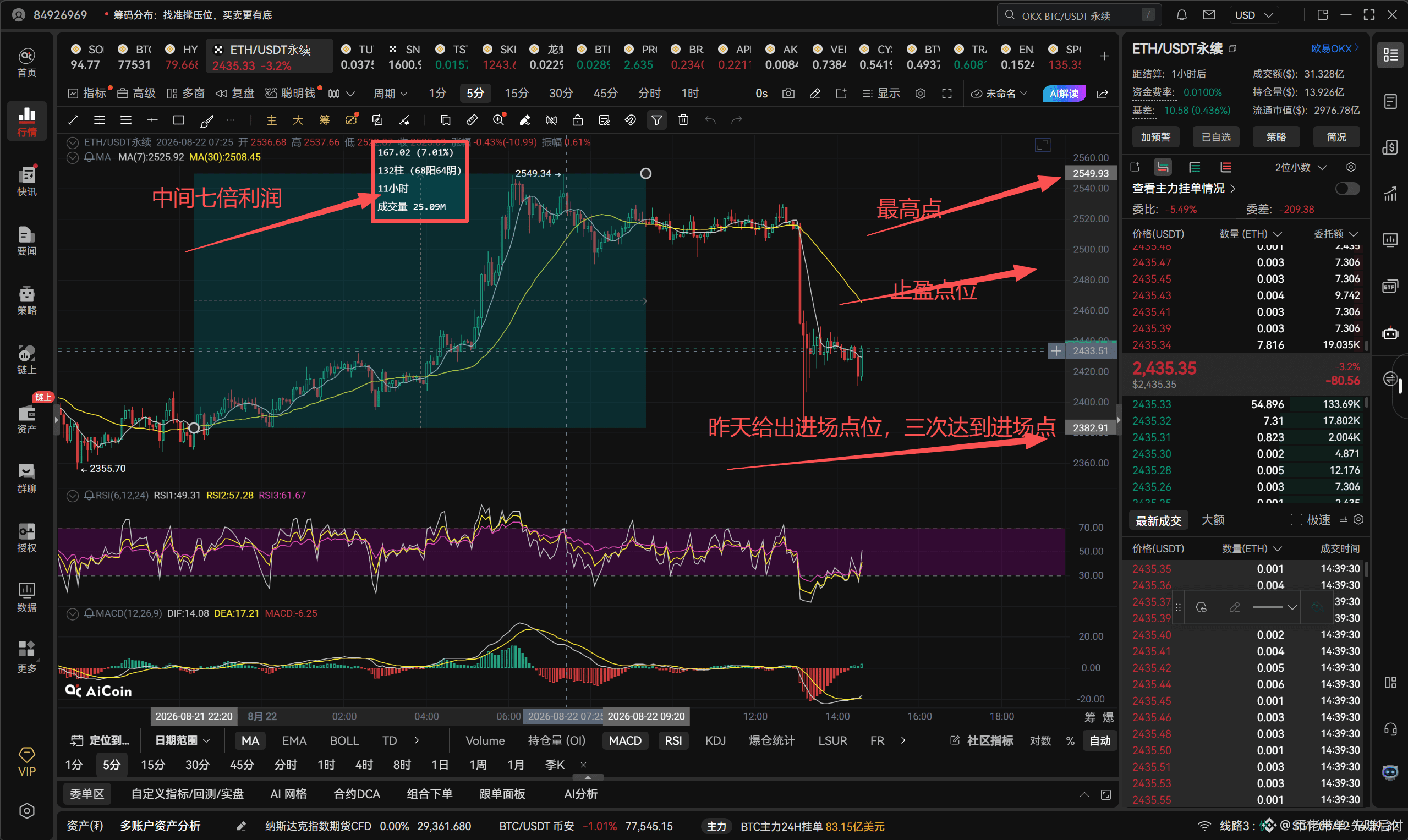The height and width of the screenshot is (840, 1408).
Task: Open the mail envelope icon
Action: point(1209,15)
